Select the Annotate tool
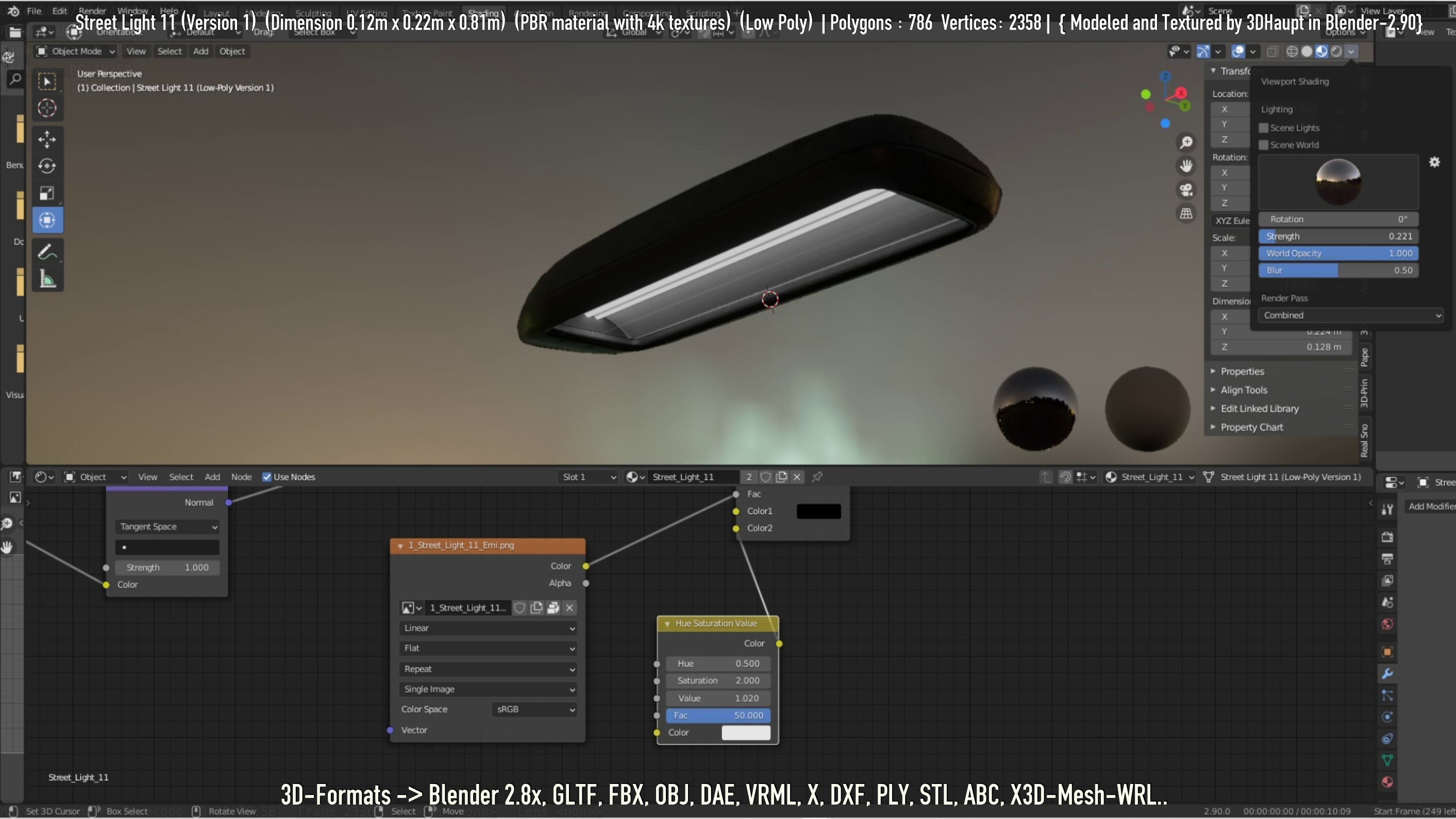This screenshot has width=1456, height=819. point(47,252)
